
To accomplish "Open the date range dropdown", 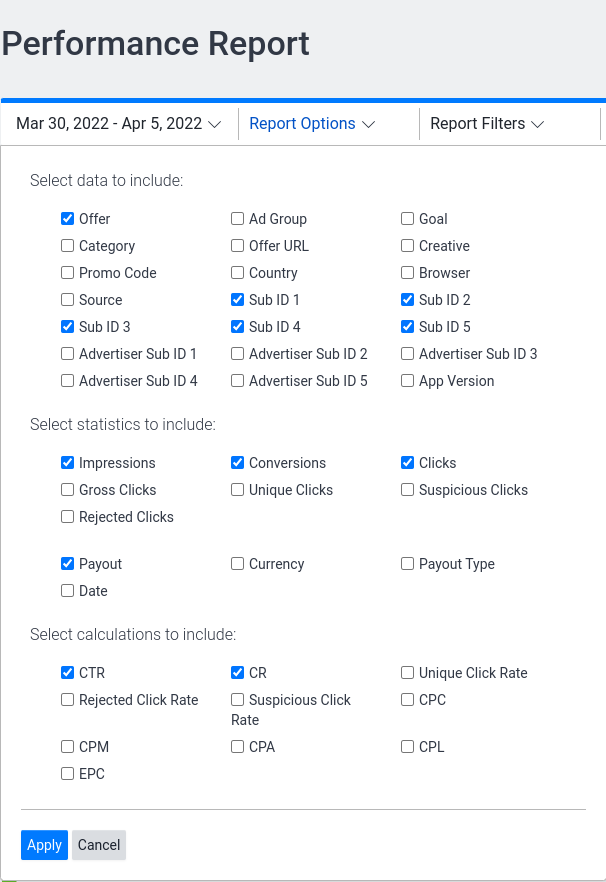I will [x=118, y=124].
